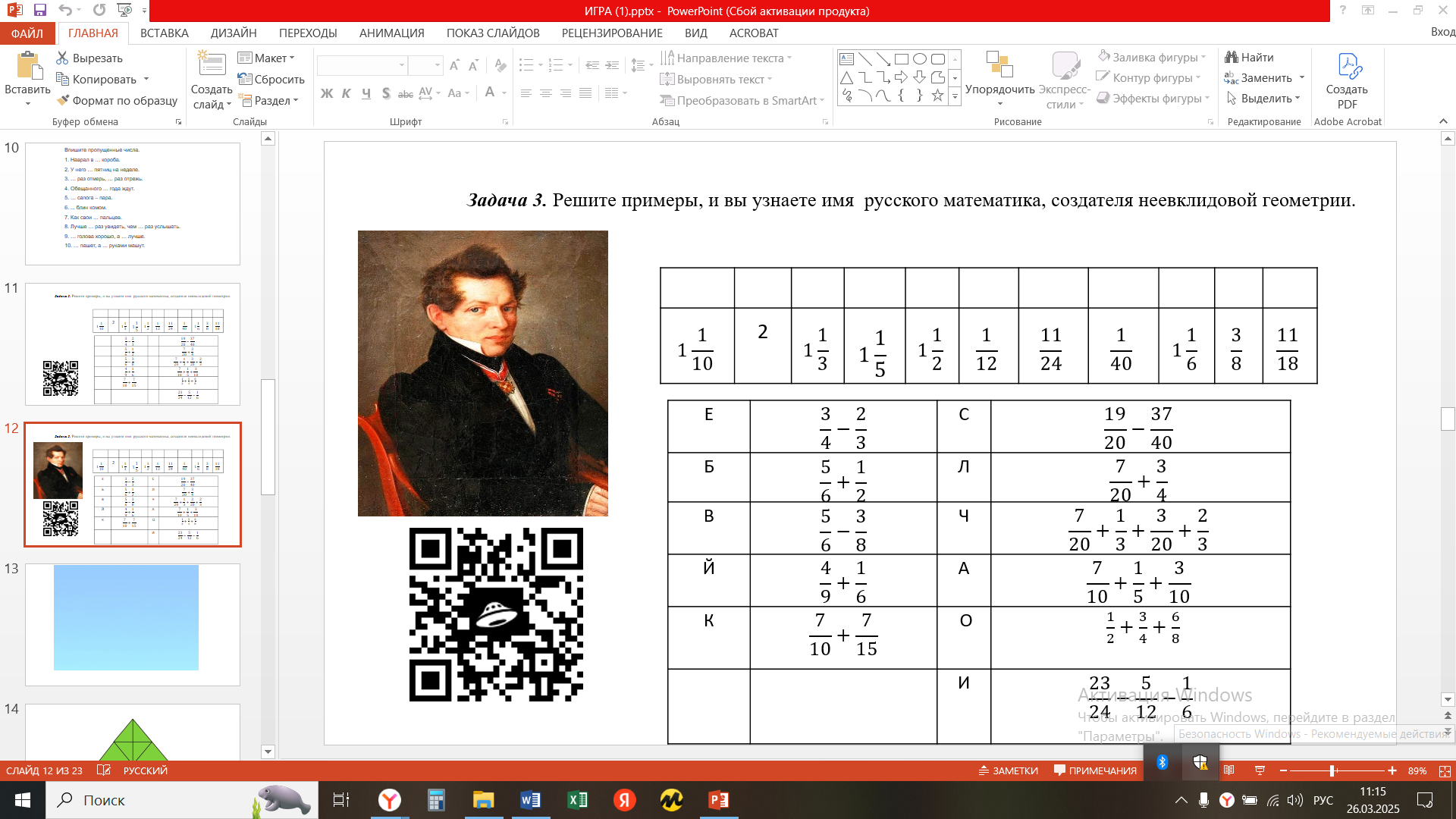Adjust the zoom slider handle
The width and height of the screenshot is (1456, 819).
click(x=1332, y=770)
